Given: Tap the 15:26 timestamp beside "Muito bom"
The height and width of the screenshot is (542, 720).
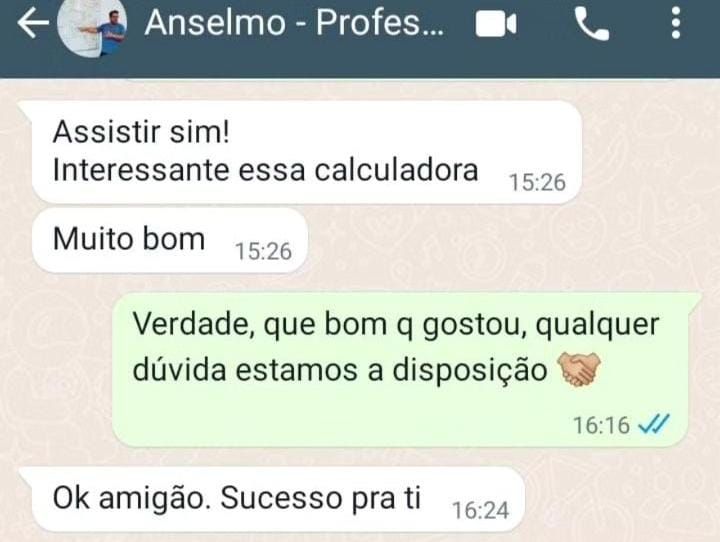Looking at the screenshot, I should [x=264, y=251].
